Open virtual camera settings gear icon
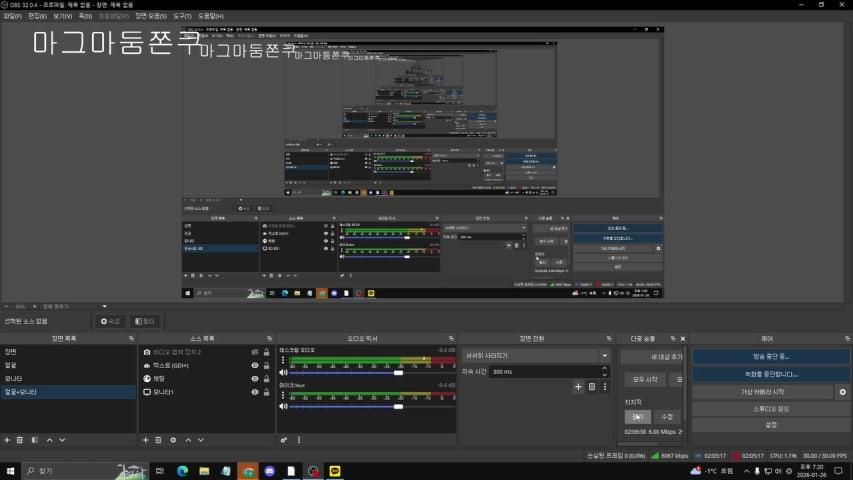 coord(843,392)
